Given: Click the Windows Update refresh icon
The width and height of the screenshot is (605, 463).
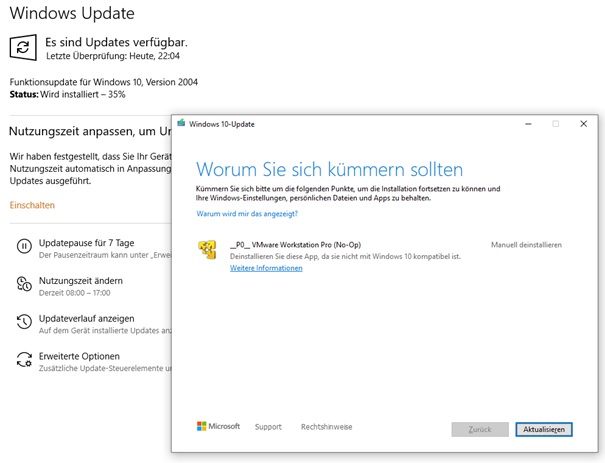Looking at the screenshot, I should click(x=23, y=47).
